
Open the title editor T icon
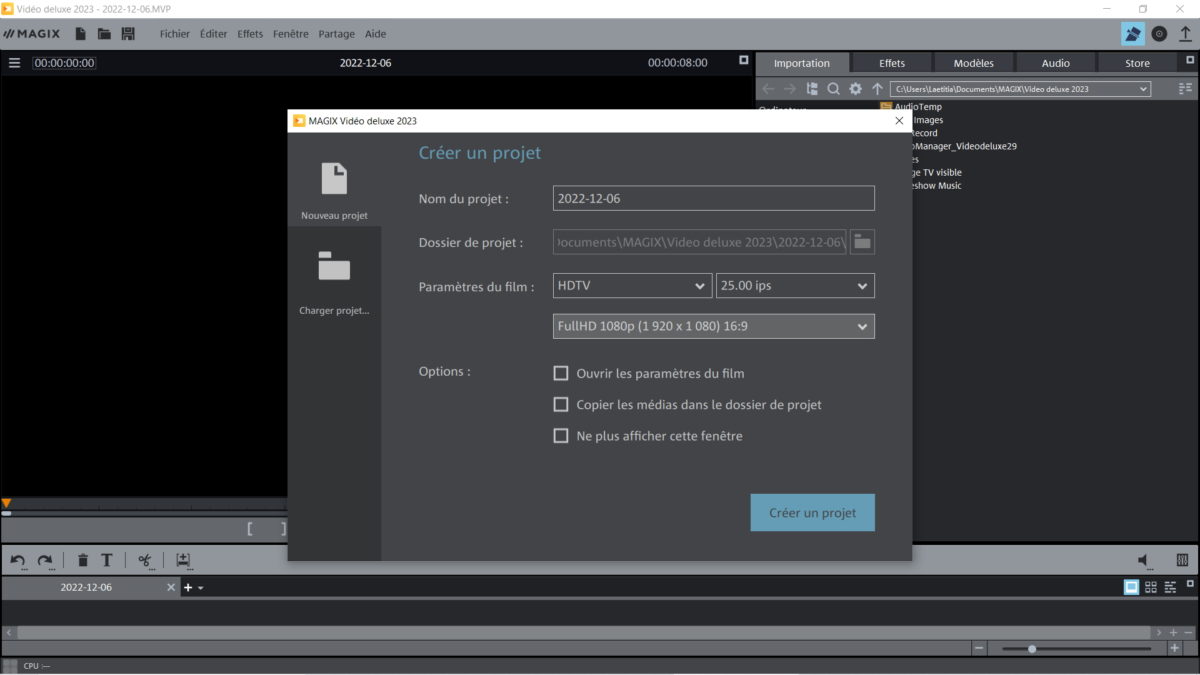click(x=106, y=561)
